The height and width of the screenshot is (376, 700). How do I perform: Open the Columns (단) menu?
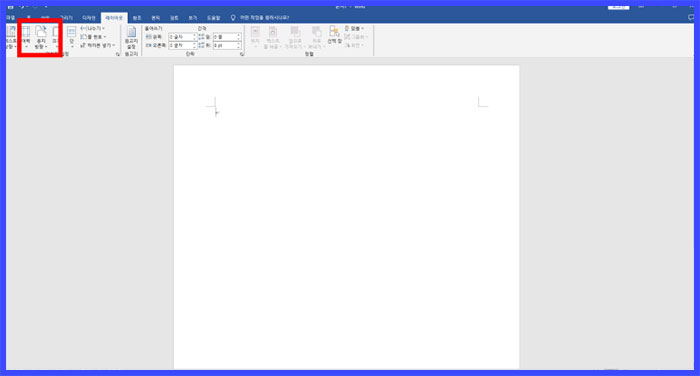pyautogui.click(x=71, y=38)
